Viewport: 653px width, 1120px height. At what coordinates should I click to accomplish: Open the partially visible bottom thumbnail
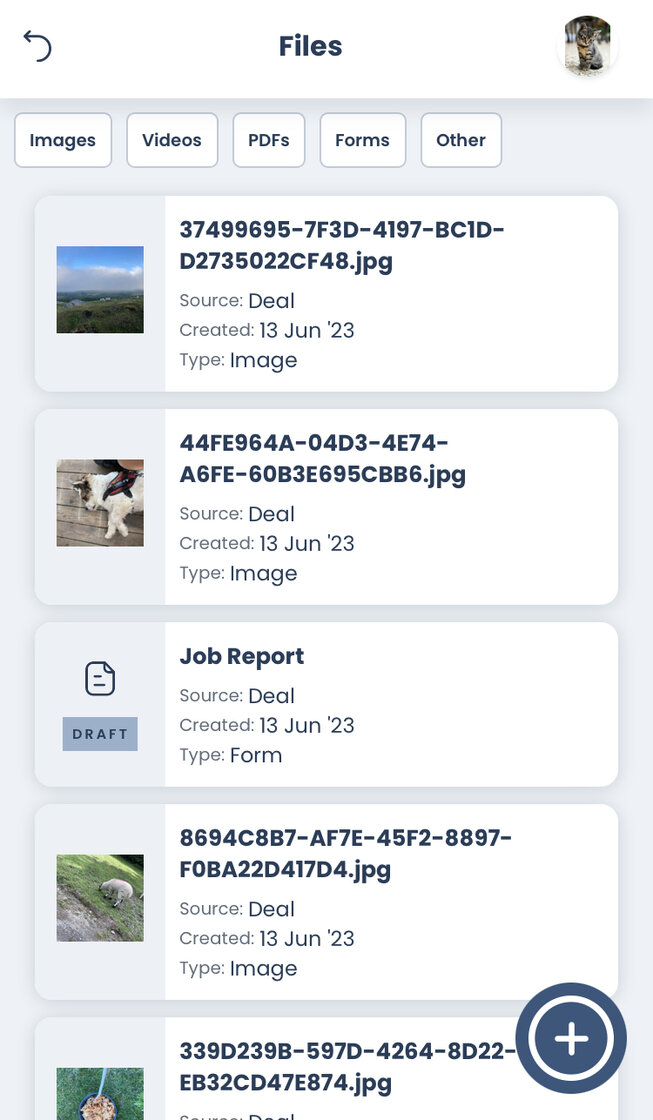(100, 1094)
